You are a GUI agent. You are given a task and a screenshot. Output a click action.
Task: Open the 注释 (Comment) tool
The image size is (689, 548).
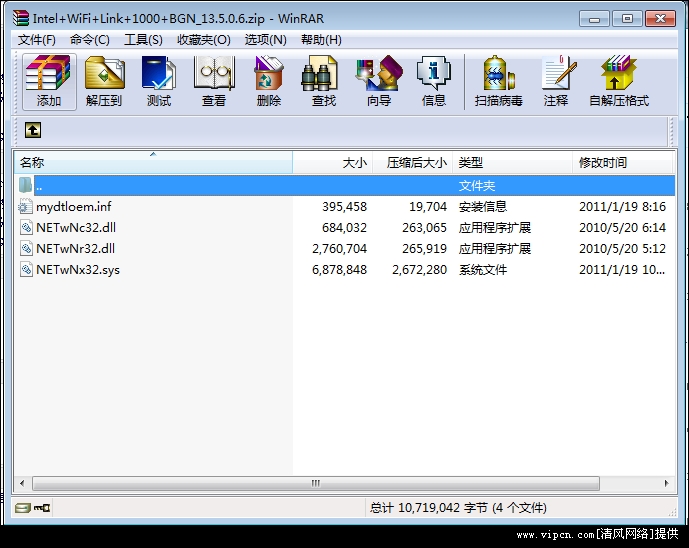pyautogui.click(x=556, y=82)
